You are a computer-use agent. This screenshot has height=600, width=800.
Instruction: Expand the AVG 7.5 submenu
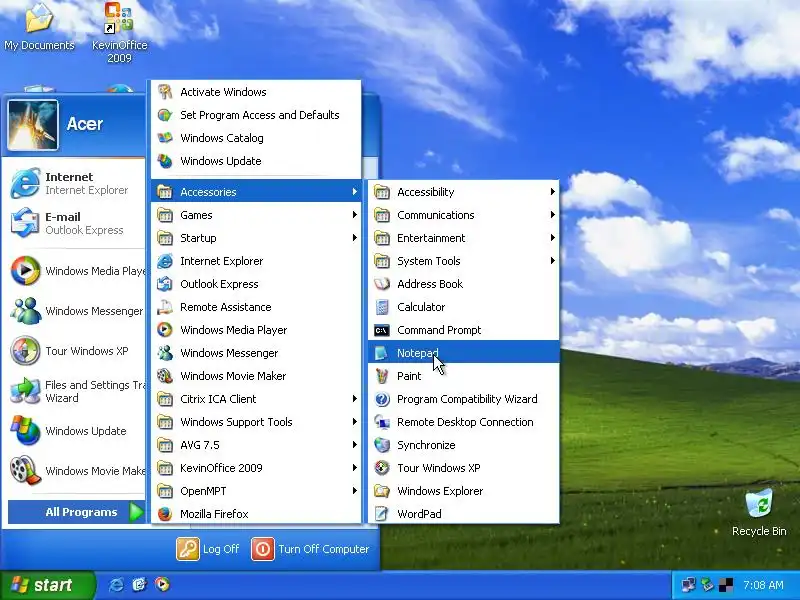pyautogui.click(x=256, y=445)
